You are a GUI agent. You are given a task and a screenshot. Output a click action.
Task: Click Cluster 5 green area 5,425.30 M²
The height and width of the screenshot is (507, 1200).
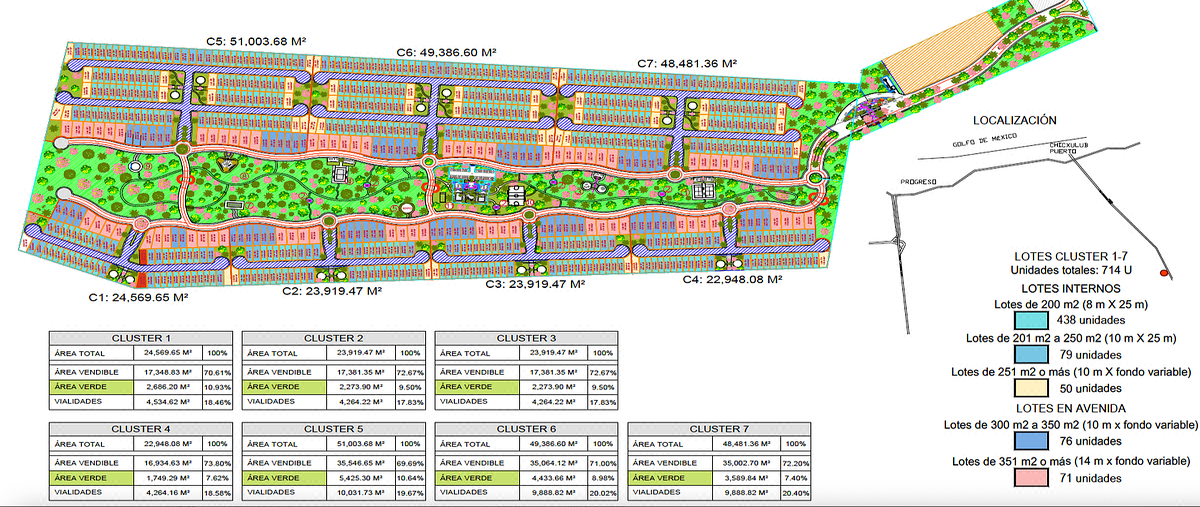coord(359,478)
